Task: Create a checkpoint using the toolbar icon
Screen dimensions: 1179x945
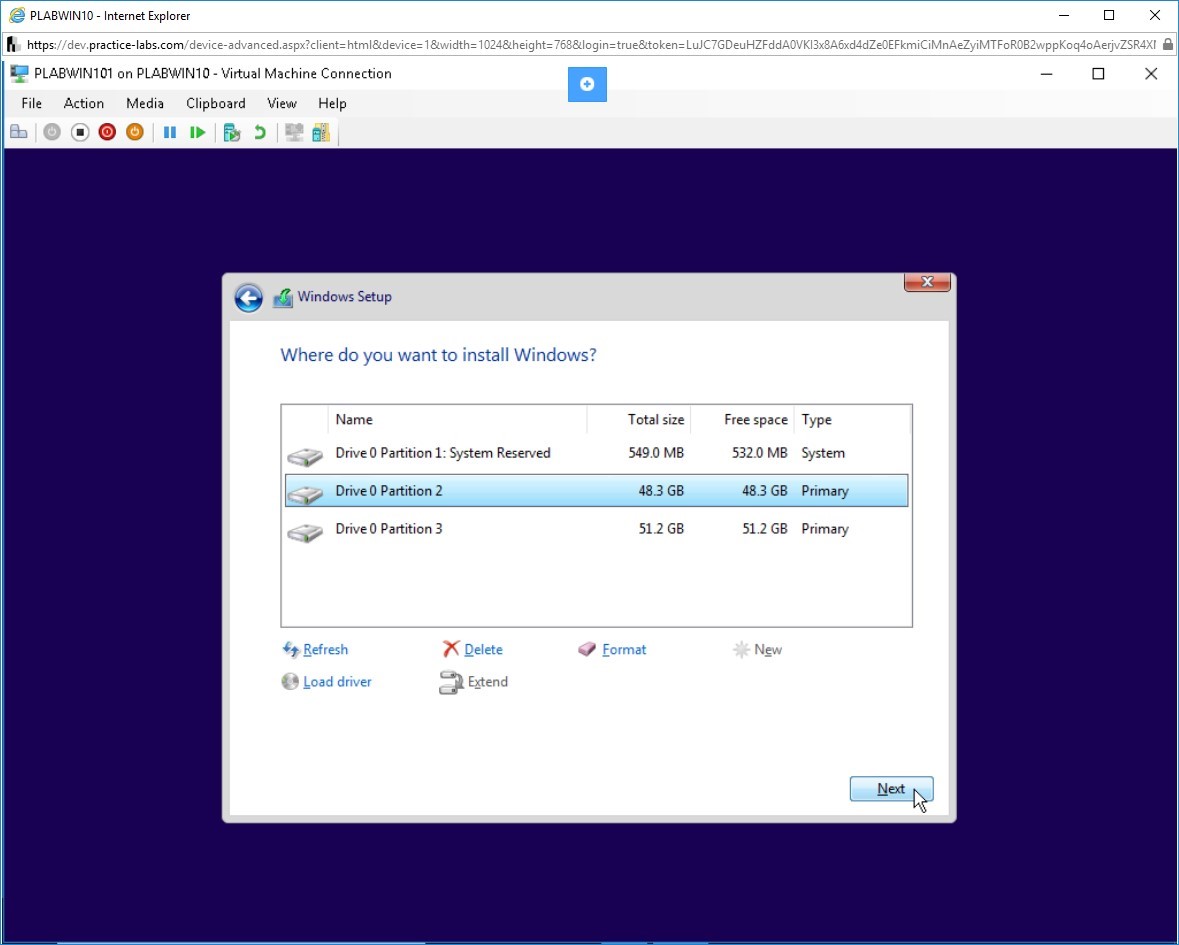Action: (x=232, y=132)
